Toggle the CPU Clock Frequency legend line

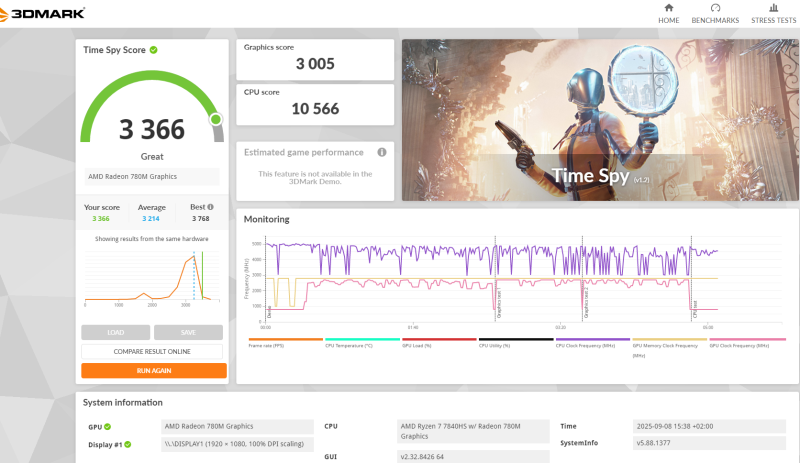(x=593, y=339)
